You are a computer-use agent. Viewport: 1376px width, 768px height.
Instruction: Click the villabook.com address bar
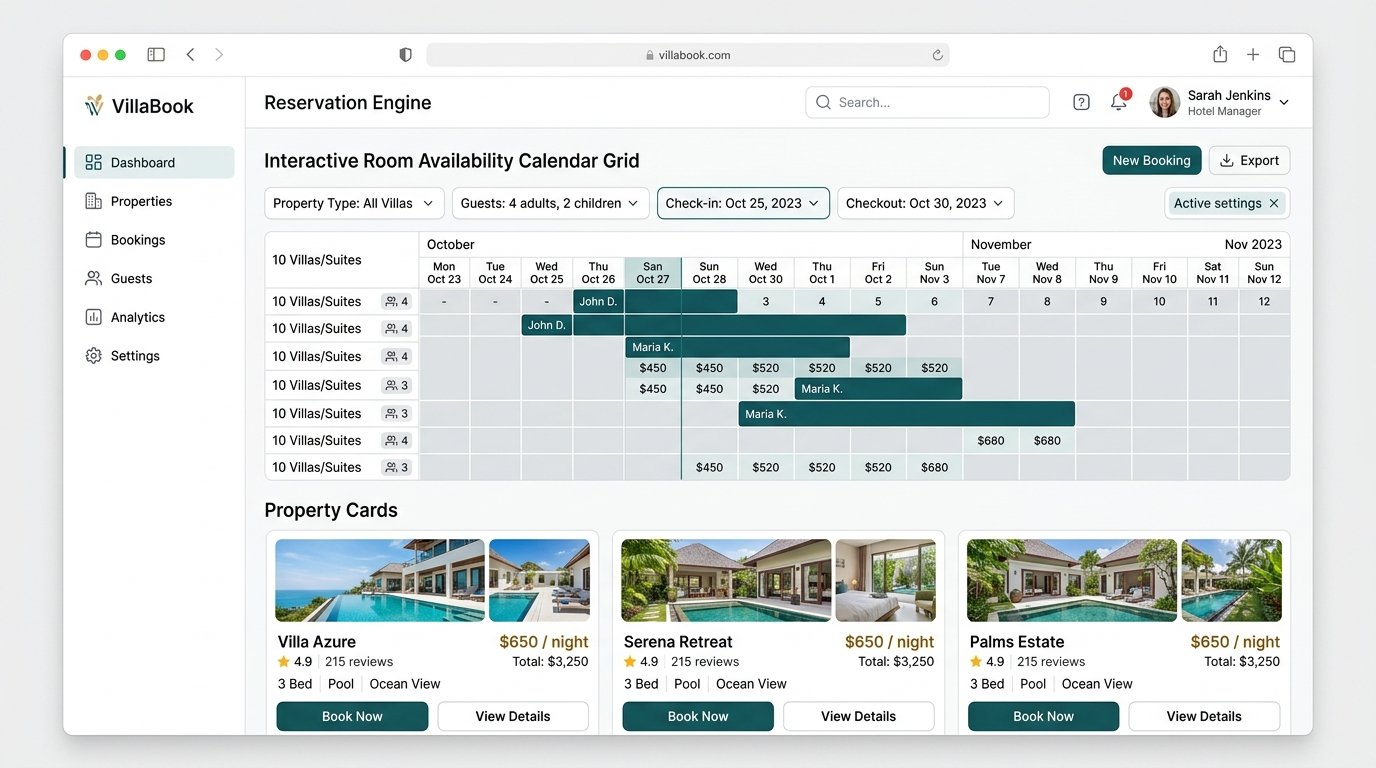point(688,55)
